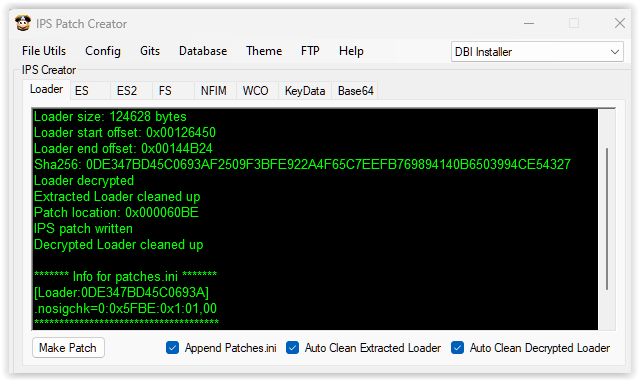This screenshot has width=639, height=381.
Task: Open the Config menu
Action: (x=103, y=51)
